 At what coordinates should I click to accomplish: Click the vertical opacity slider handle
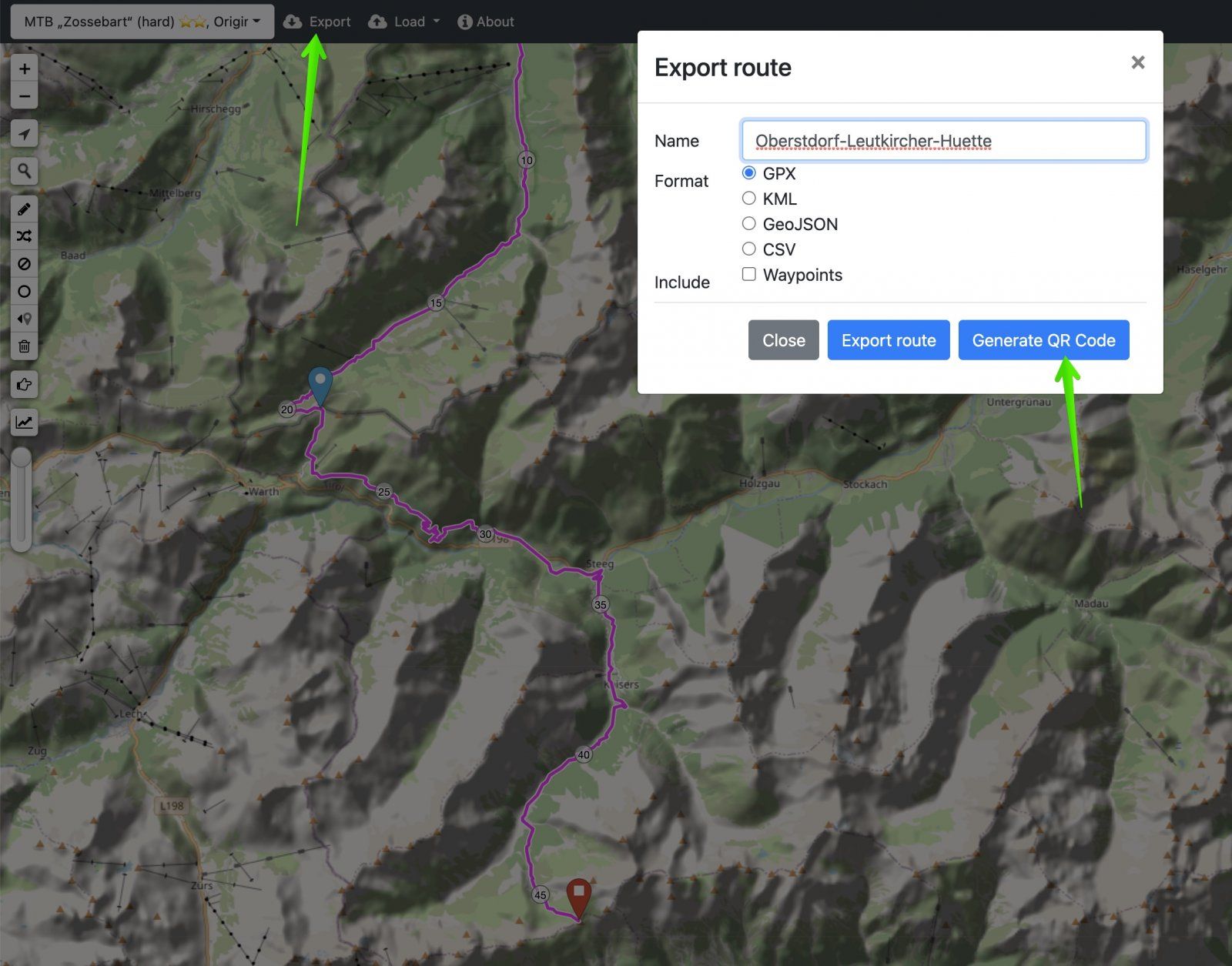(x=21, y=459)
